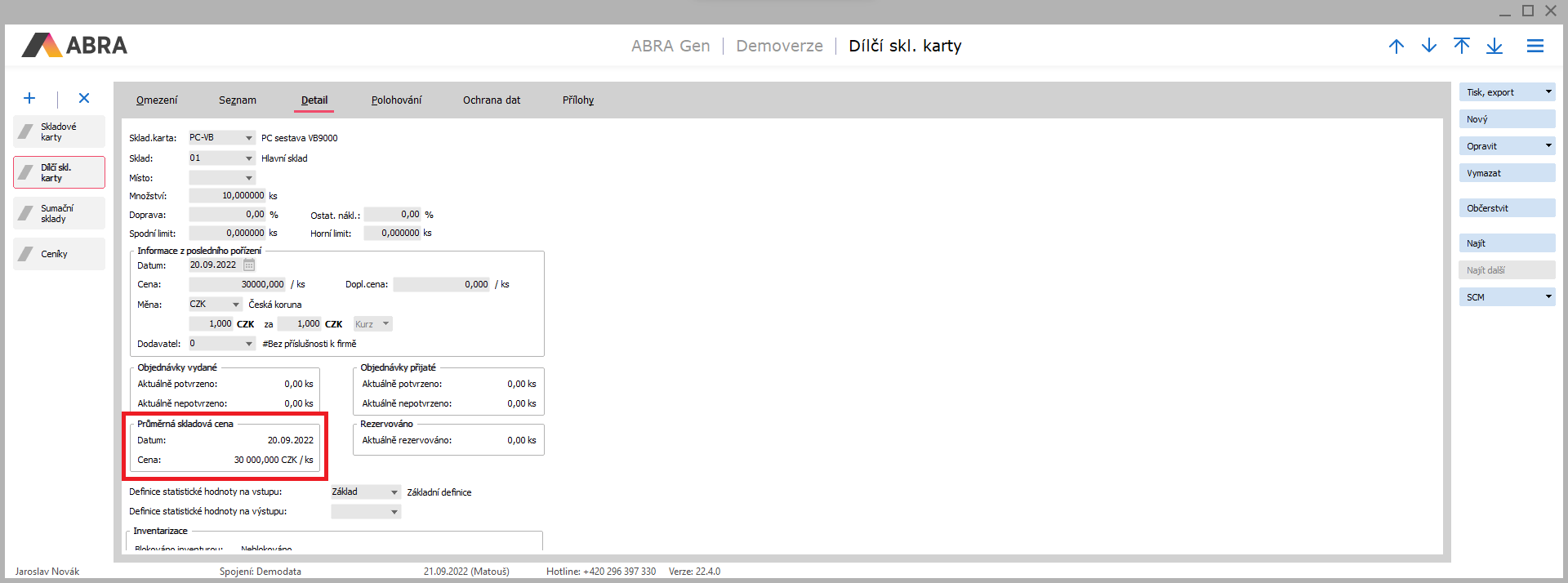Click the Občerstvit button

(1507, 208)
